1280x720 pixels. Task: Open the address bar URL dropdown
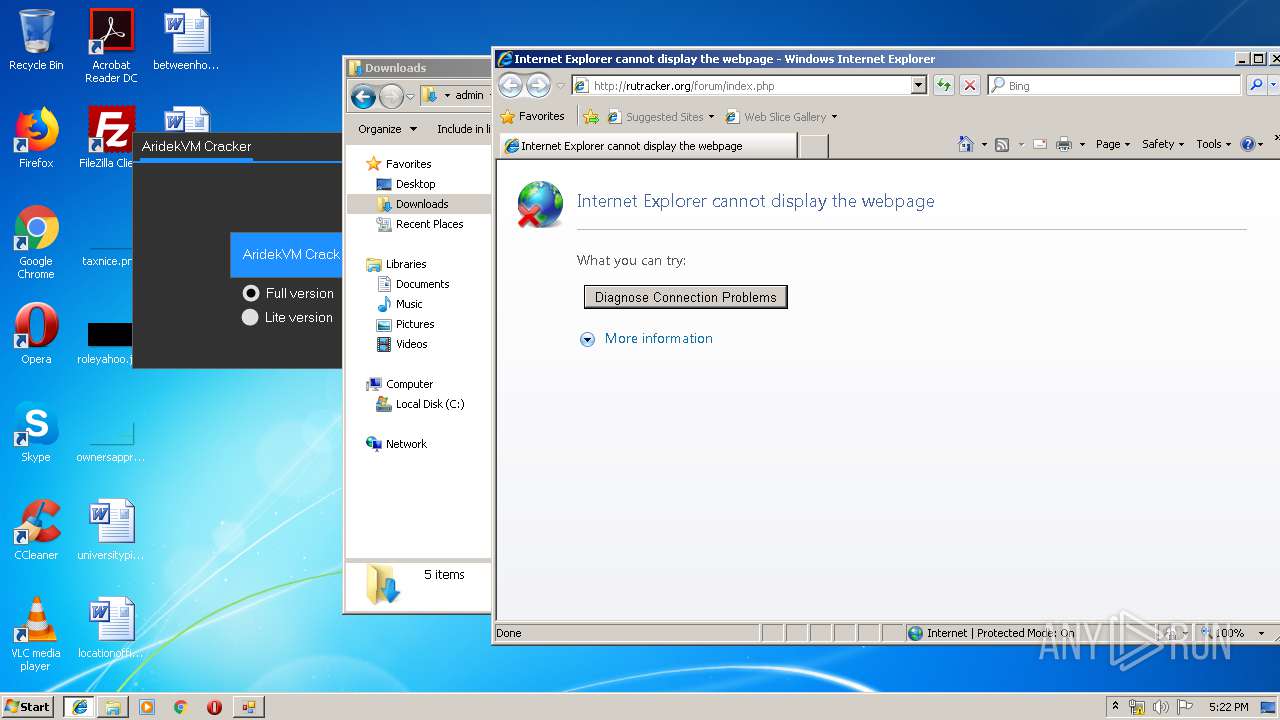[x=918, y=86]
